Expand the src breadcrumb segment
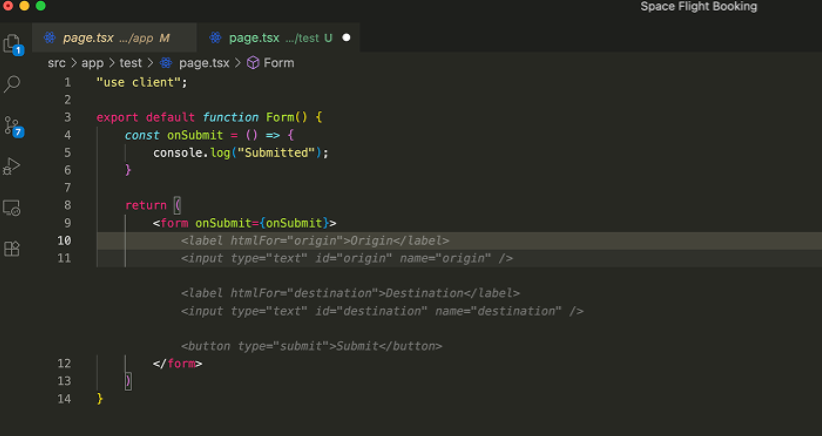The image size is (822, 436). pos(56,63)
